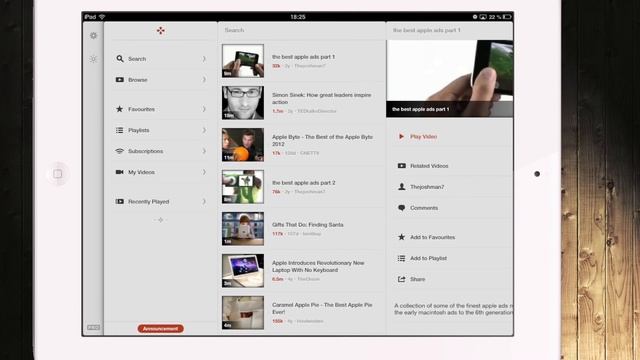
Task: Open the Search menu item
Action: 160,59
